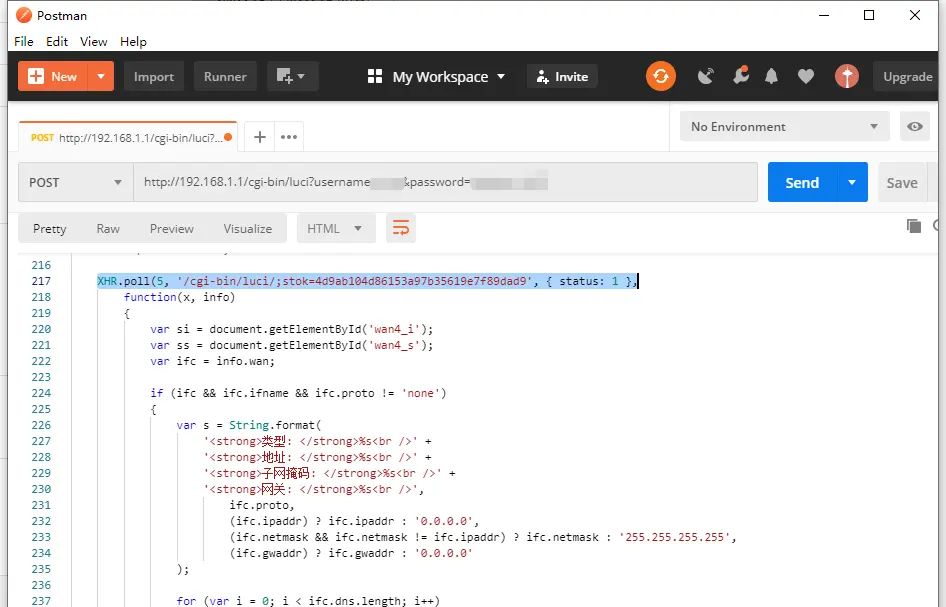
Task: Click the orange sync status icon
Action: pos(661,76)
